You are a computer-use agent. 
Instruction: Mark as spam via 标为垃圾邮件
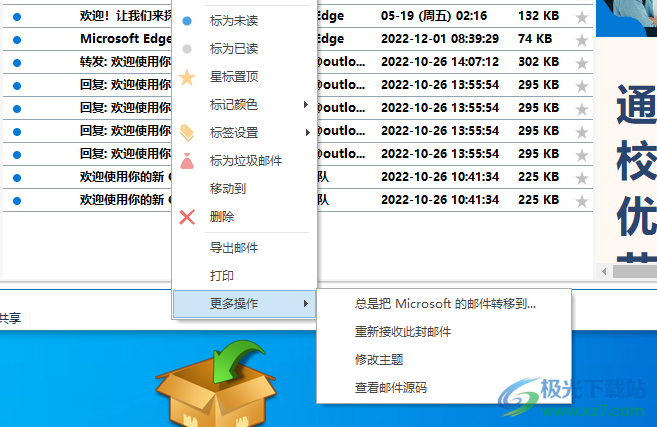[x=246, y=160]
